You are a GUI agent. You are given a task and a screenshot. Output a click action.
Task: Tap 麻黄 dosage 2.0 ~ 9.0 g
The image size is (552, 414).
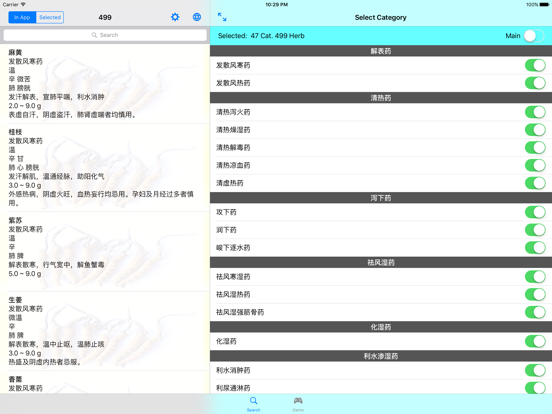coord(25,106)
